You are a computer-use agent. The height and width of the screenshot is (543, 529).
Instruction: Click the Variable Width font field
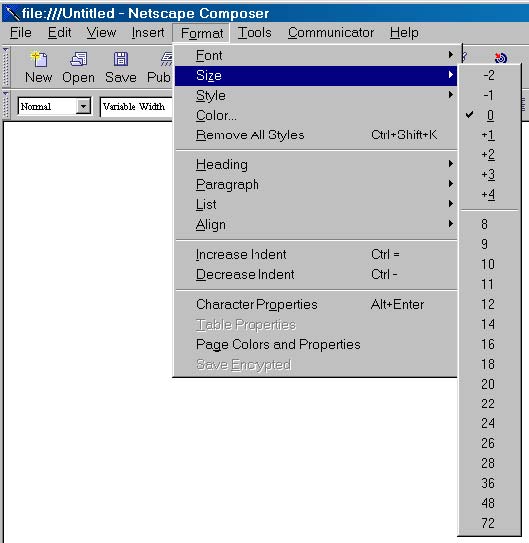coord(136,107)
